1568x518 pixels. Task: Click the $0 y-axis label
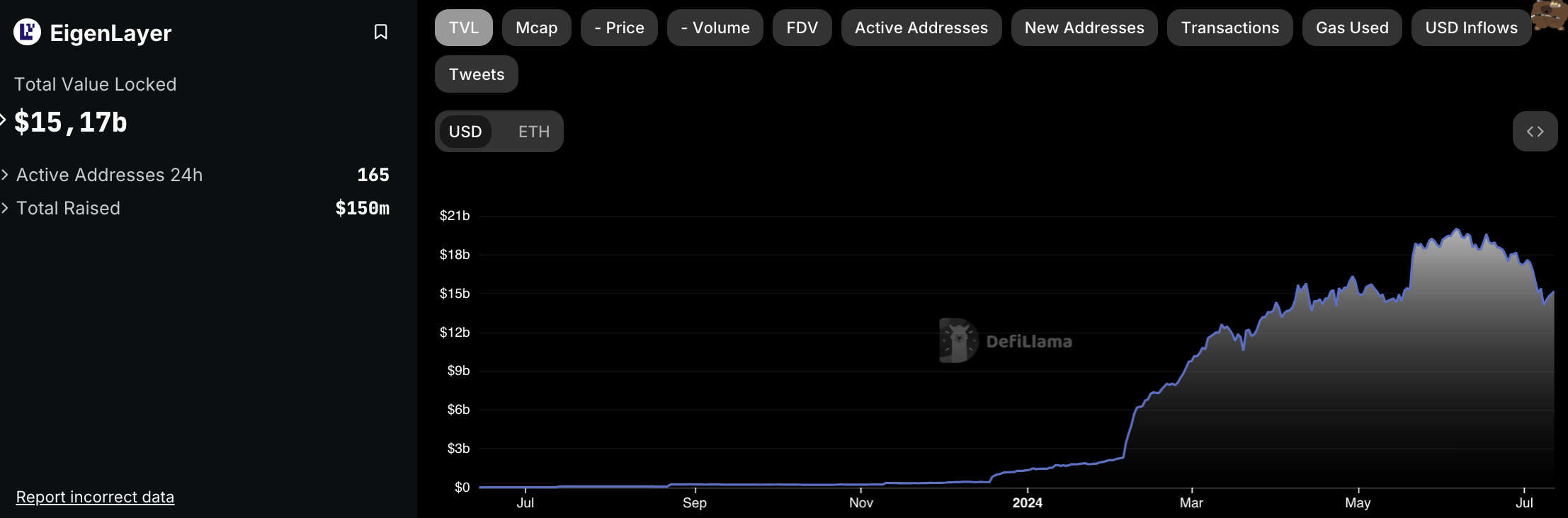(462, 488)
